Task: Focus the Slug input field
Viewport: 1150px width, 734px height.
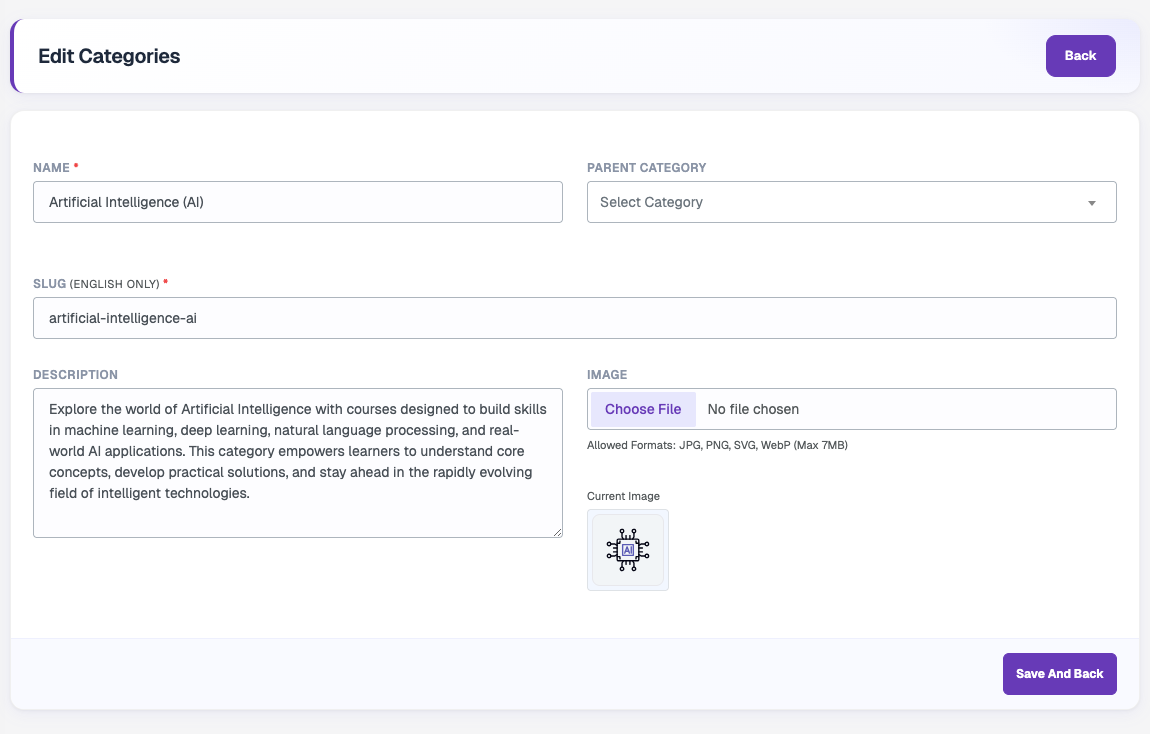Action: click(574, 318)
